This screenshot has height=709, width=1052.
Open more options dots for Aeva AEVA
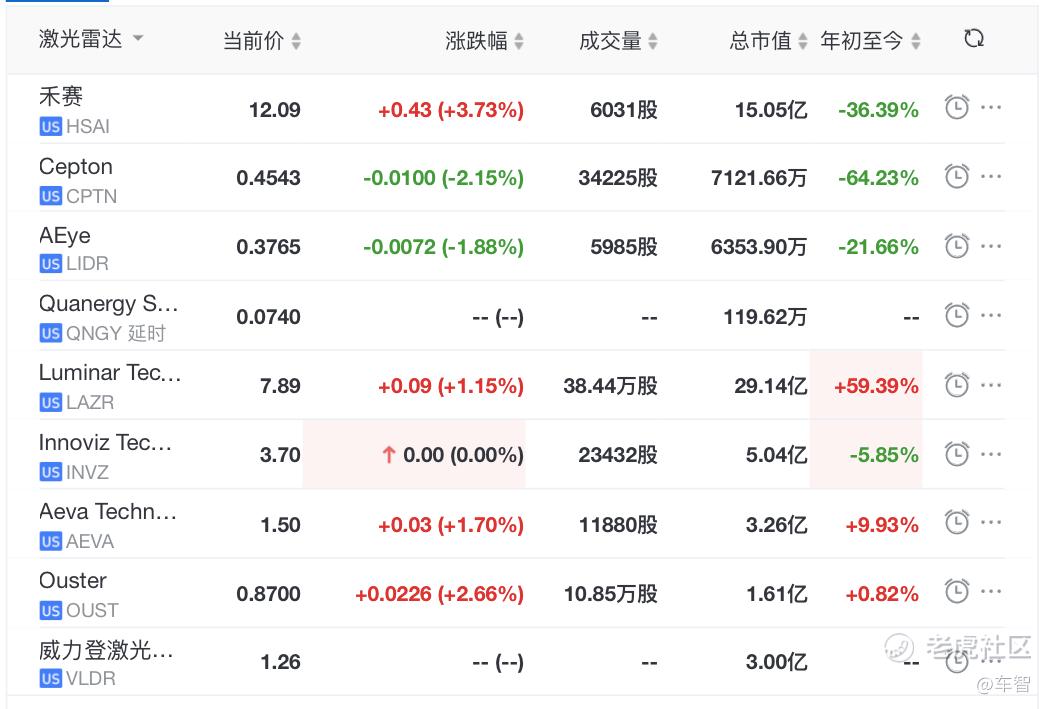[991, 523]
